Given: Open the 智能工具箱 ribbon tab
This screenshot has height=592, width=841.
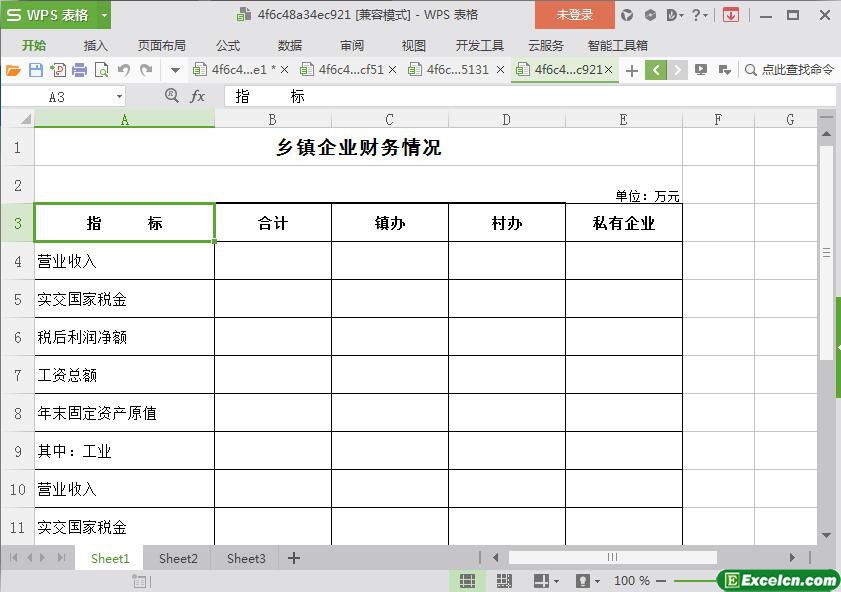Looking at the screenshot, I should 617,46.
